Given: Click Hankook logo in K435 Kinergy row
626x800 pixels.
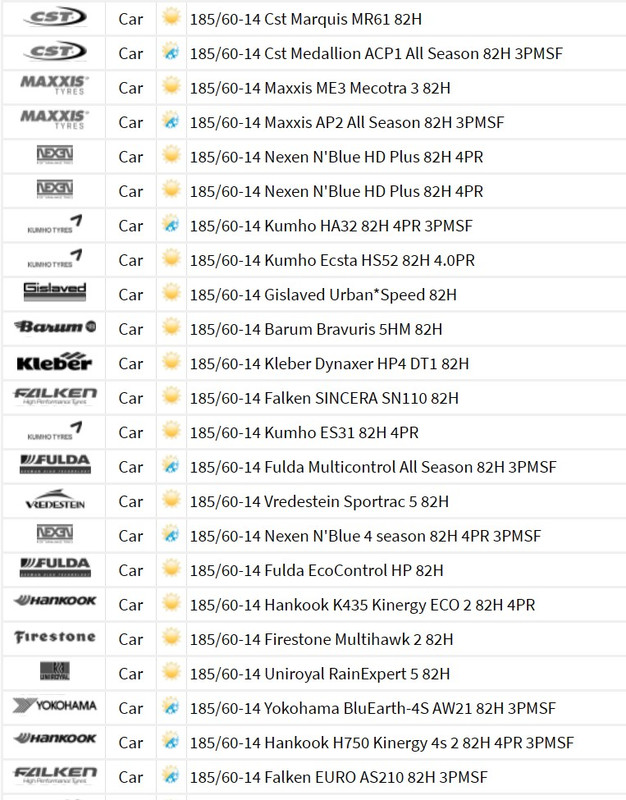Looking at the screenshot, I should point(55,601).
